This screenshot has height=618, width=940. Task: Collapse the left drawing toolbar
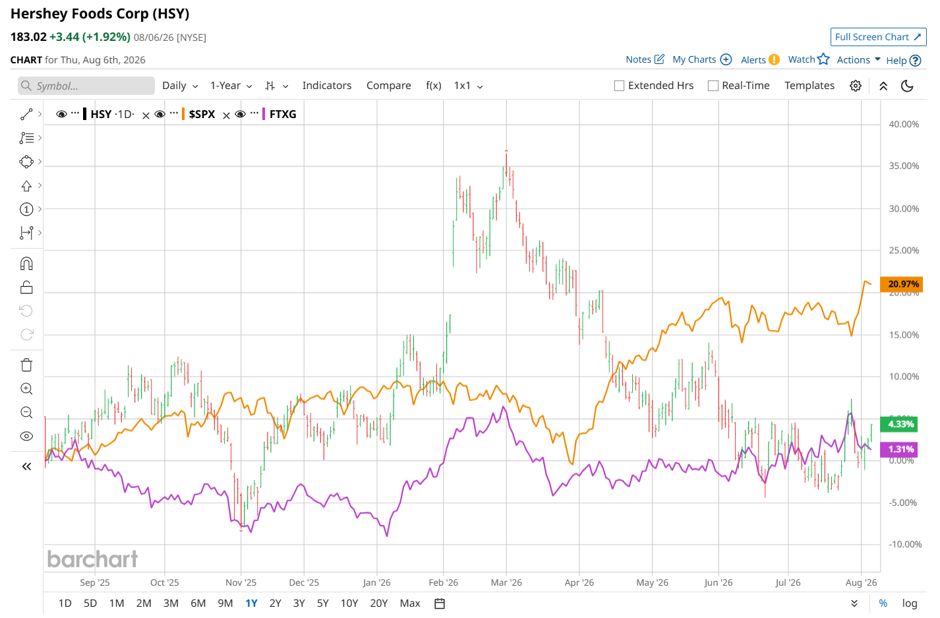coord(26,466)
